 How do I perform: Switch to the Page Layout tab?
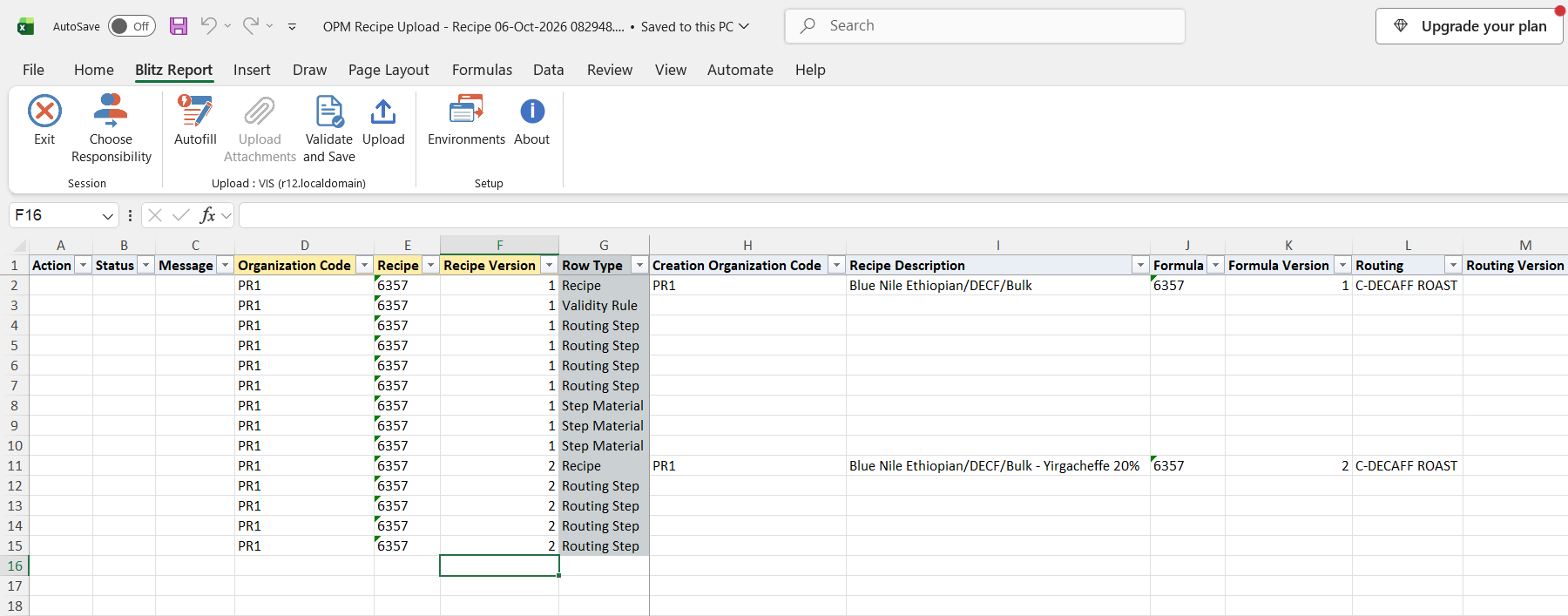[x=389, y=70]
